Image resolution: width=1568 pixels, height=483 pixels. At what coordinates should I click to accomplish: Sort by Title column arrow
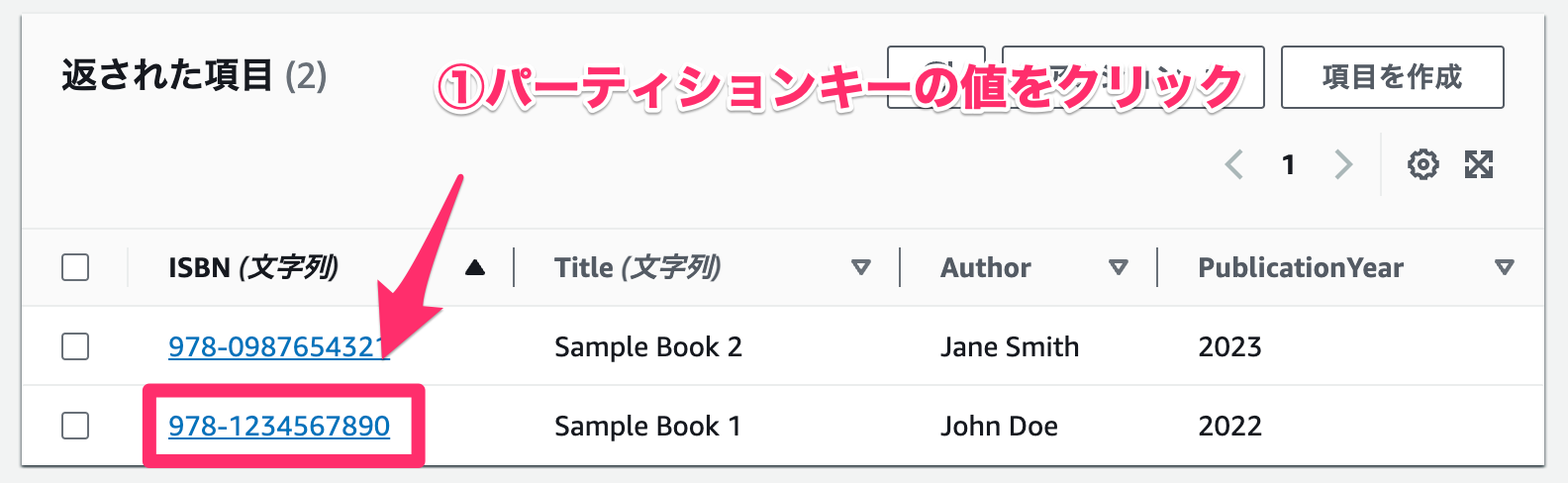(861, 267)
